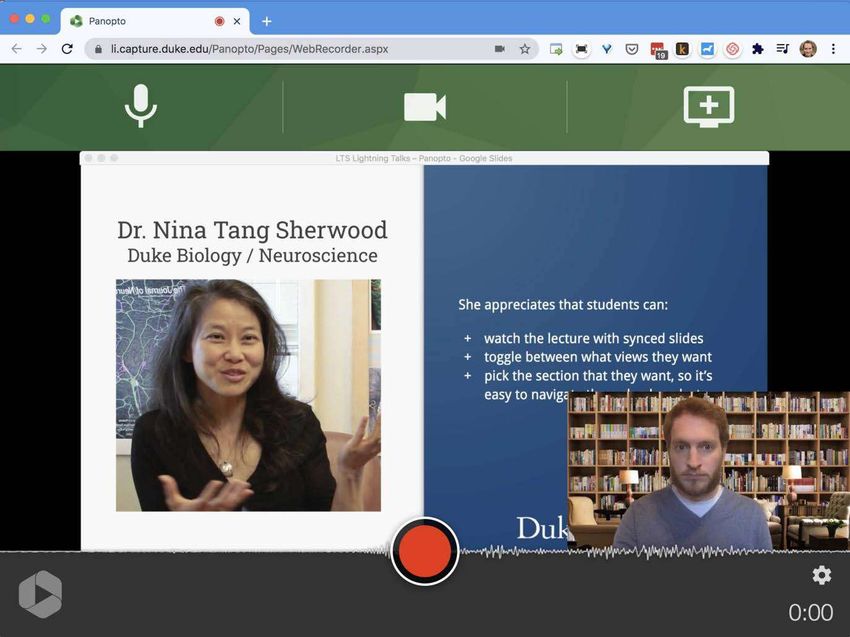The width and height of the screenshot is (850, 637).
Task: Click the screen capture bracket extension icon
Action: tap(581, 49)
